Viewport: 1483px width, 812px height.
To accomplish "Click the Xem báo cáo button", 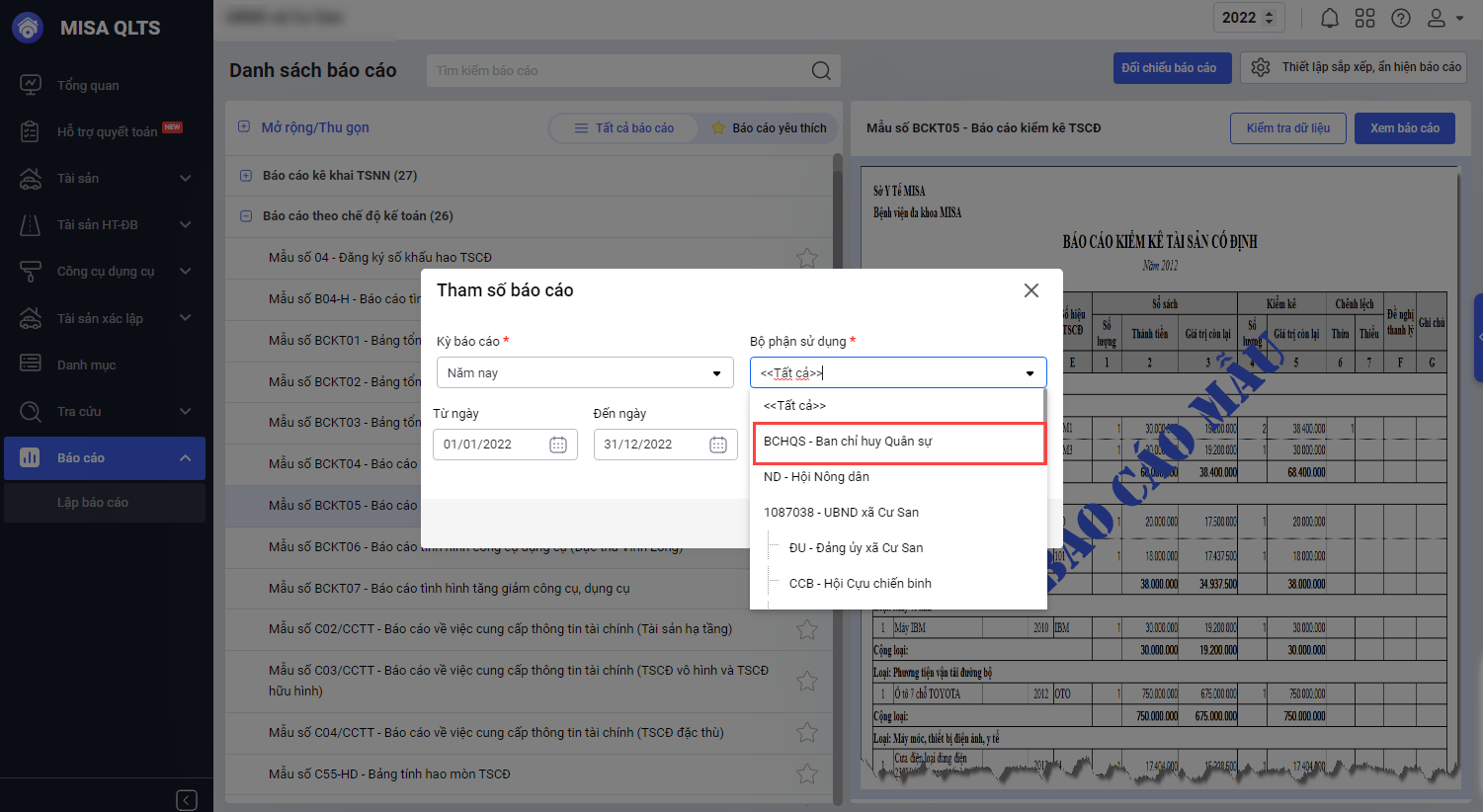I will click(x=1404, y=128).
